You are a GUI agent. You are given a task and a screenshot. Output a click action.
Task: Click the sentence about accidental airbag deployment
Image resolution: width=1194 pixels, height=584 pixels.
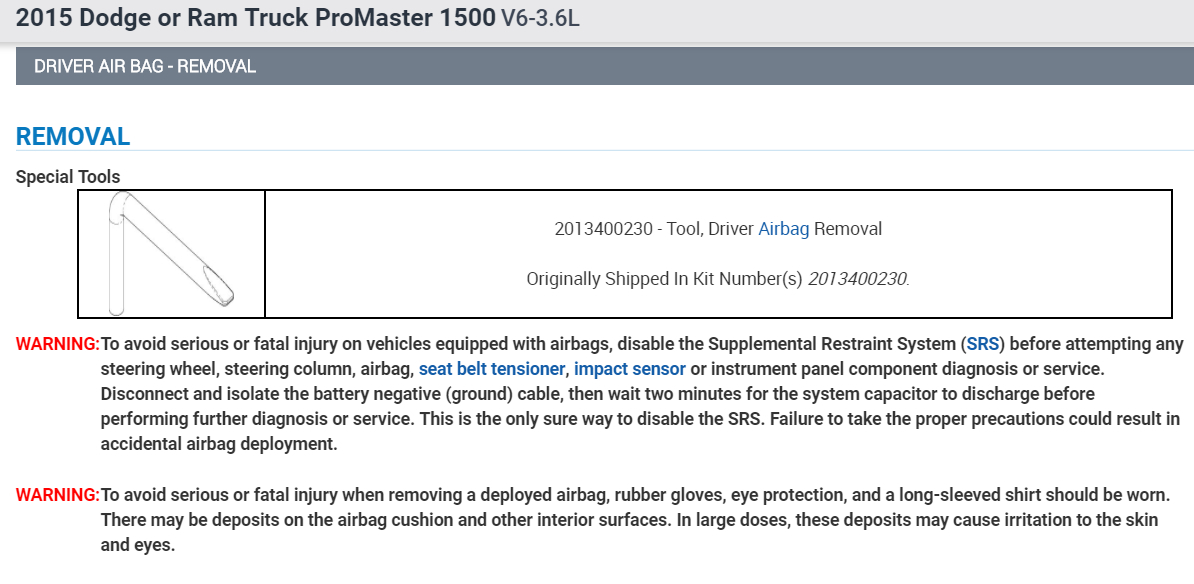pyautogui.click(x=219, y=445)
